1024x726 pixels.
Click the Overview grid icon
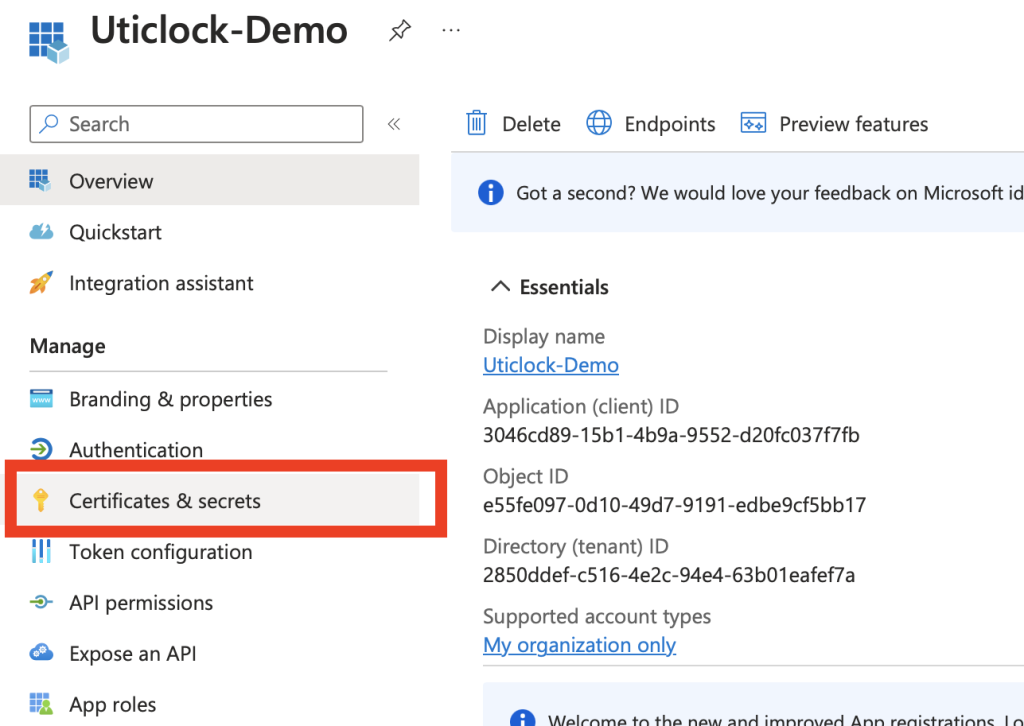point(40,181)
